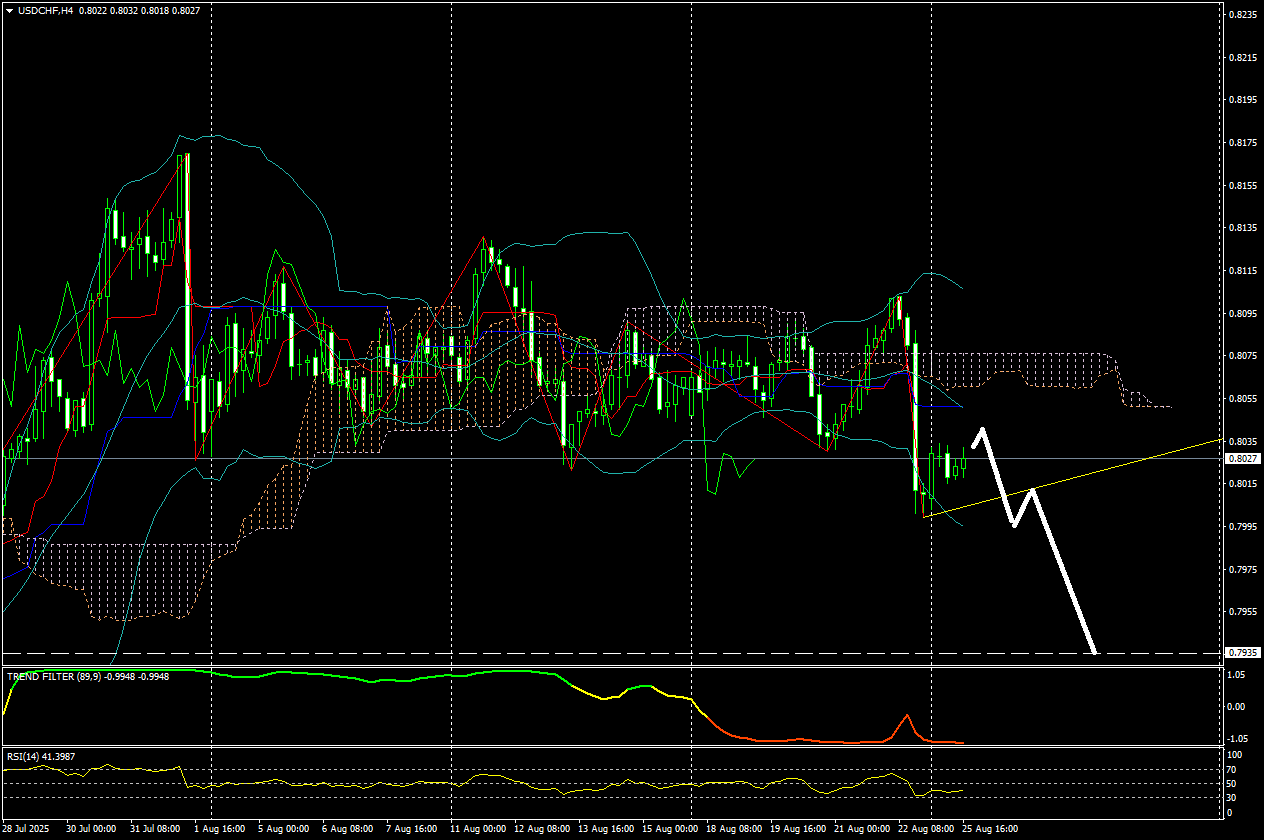Click the 0.00 level on the Trend Filter scale

[1237, 706]
